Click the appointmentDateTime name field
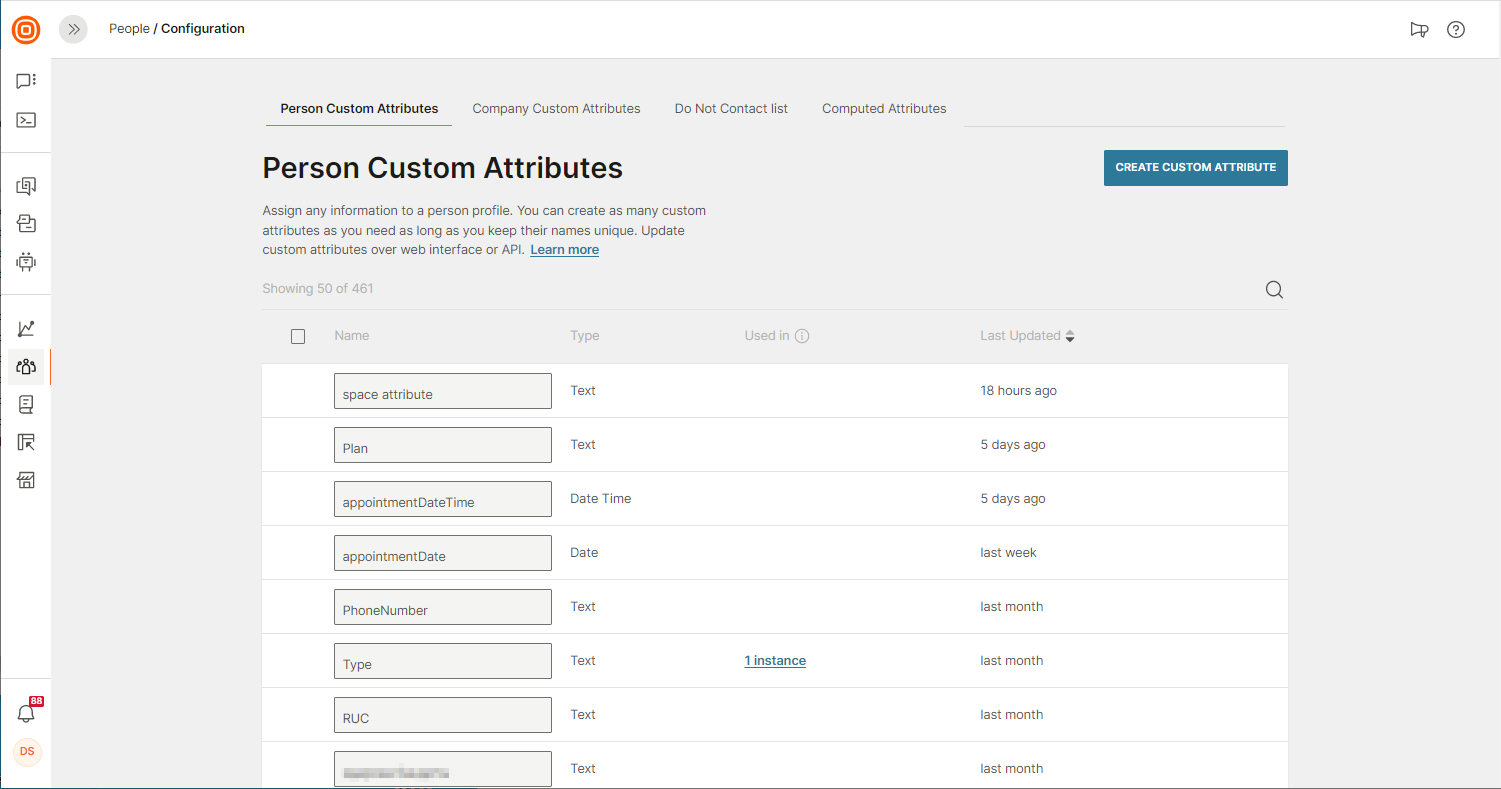 click(442, 499)
